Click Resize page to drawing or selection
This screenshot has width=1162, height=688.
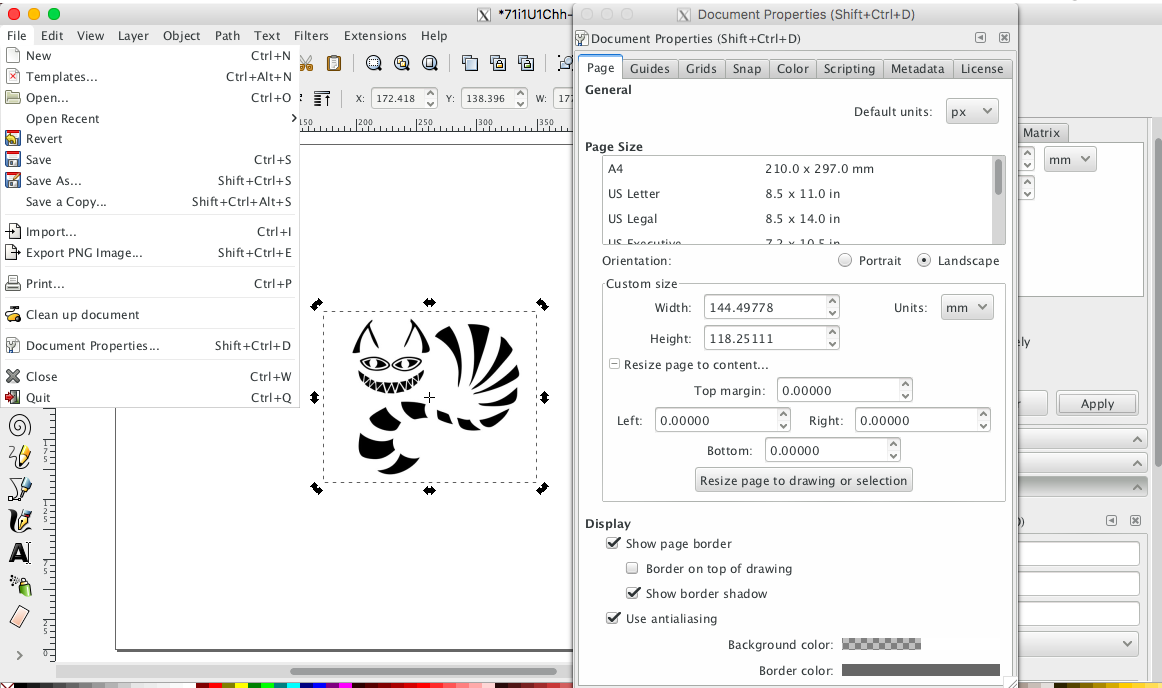point(803,480)
